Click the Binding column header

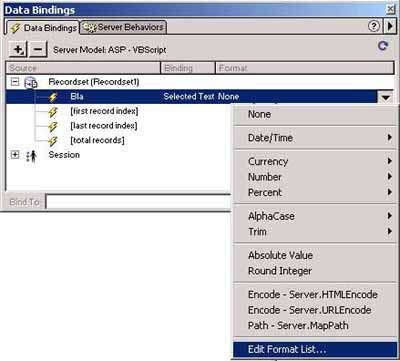pyautogui.click(x=188, y=68)
